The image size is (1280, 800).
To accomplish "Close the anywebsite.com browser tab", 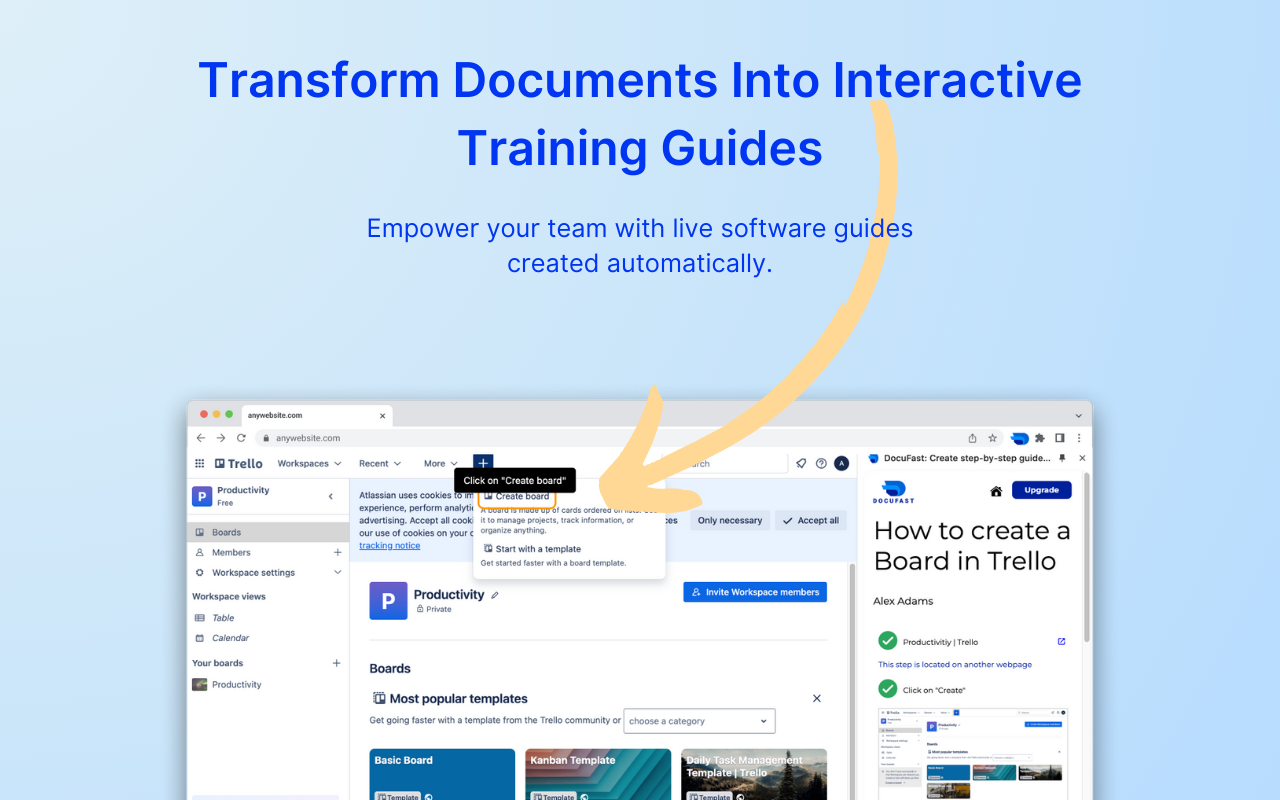I will (x=382, y=415).
